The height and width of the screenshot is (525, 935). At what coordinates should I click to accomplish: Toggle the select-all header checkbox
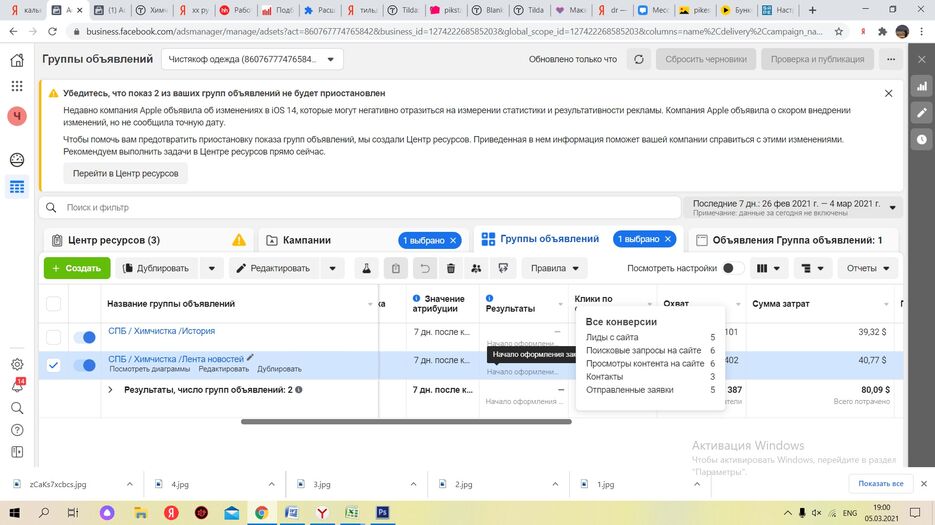pyautogui.click(x=54, y=304)
